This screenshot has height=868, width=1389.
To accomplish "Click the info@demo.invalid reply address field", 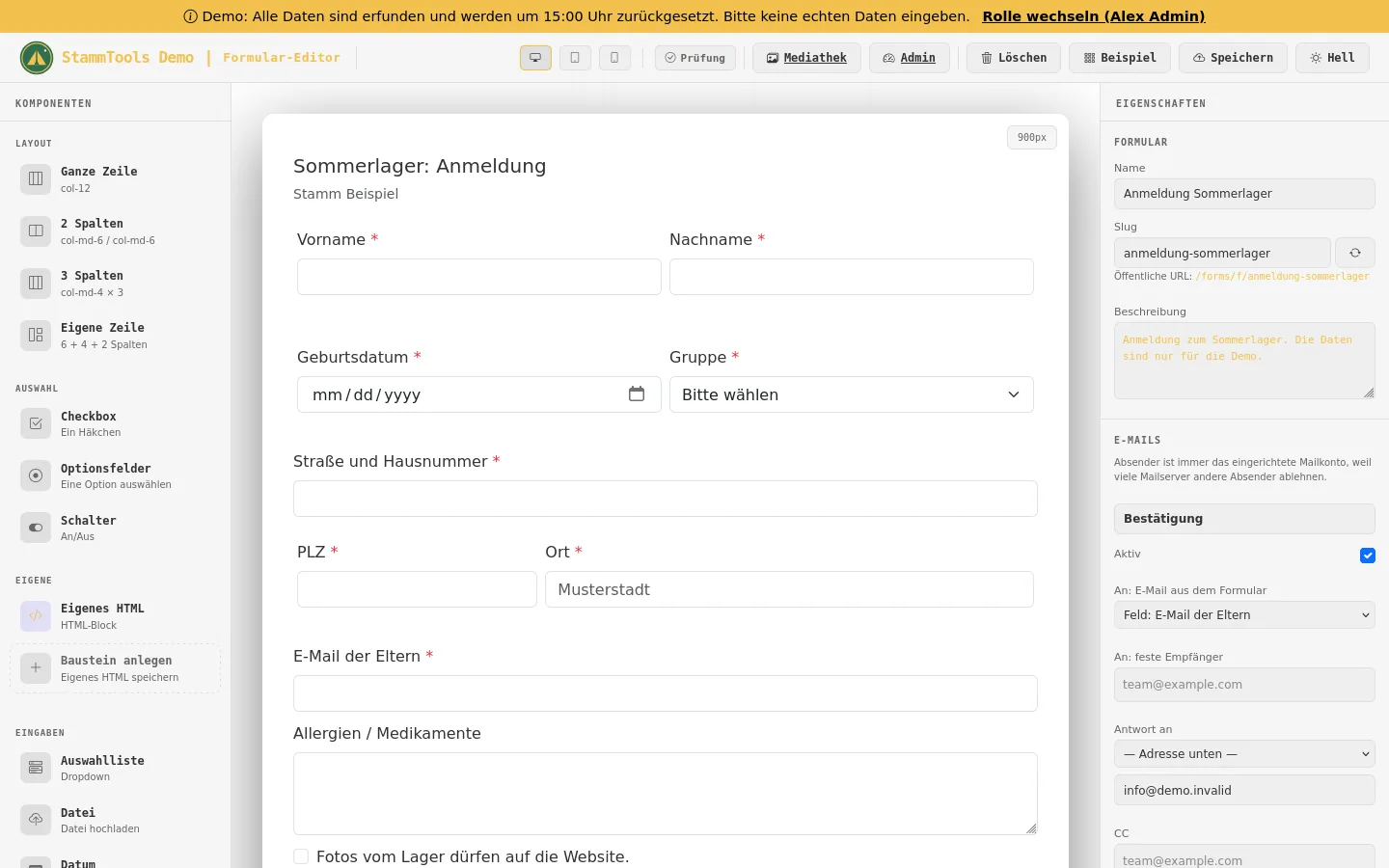I will (1244, 790).
